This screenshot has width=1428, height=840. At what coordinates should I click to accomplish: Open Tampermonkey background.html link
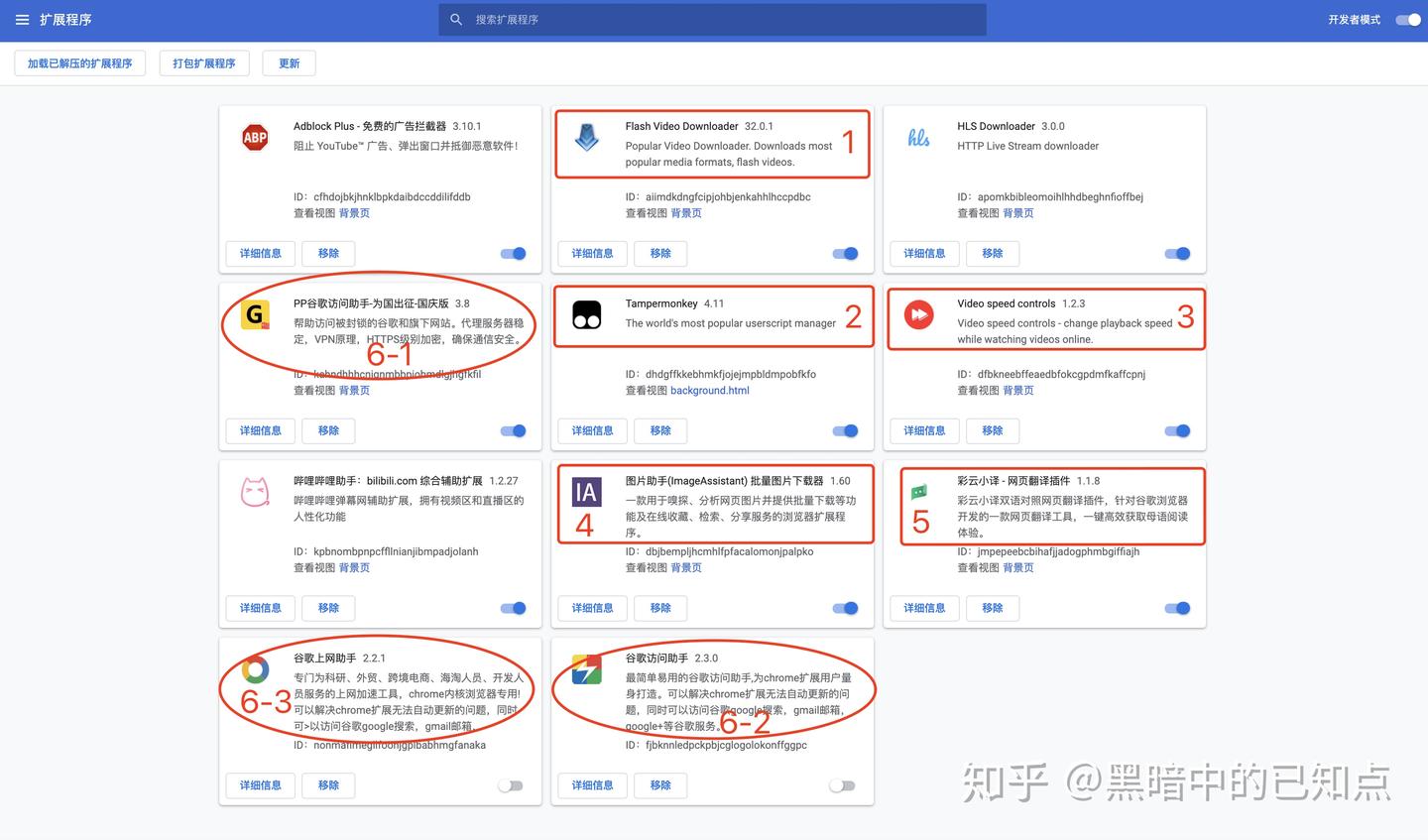709,391
